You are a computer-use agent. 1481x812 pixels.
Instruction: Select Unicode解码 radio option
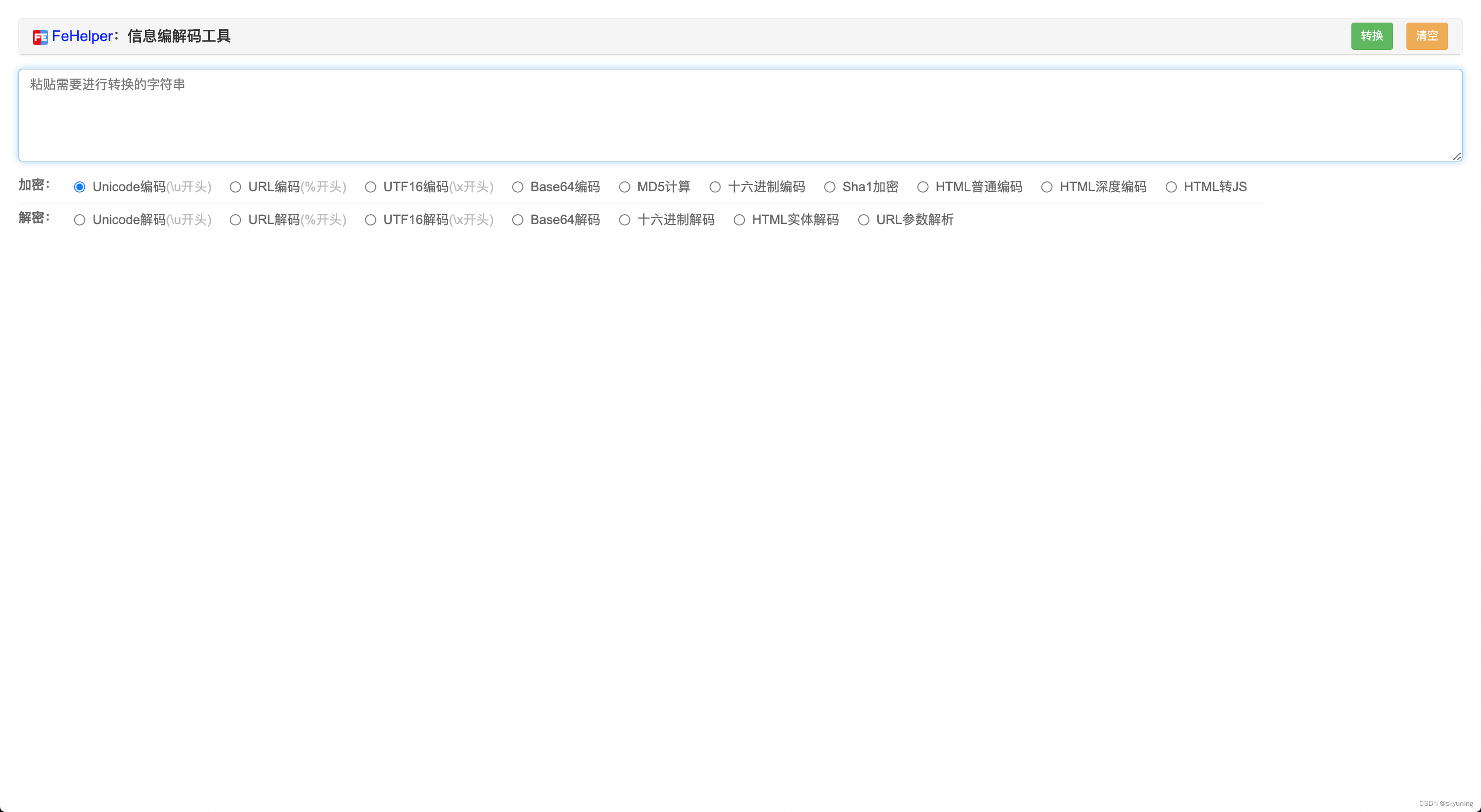click(80, 220)
